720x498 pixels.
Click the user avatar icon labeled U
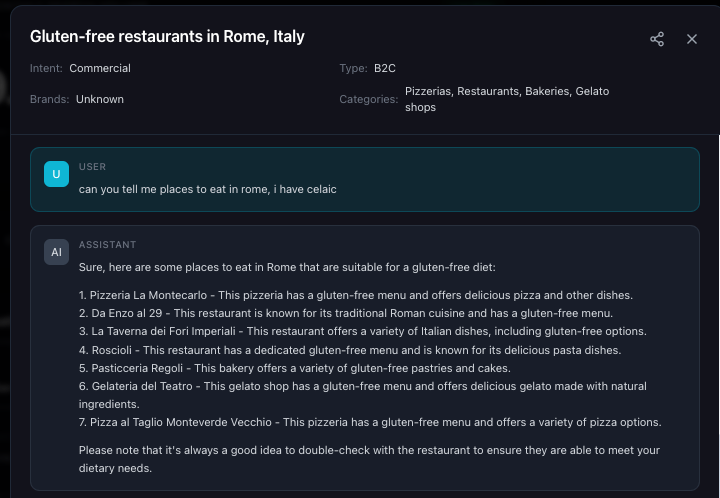click(56, 174)
